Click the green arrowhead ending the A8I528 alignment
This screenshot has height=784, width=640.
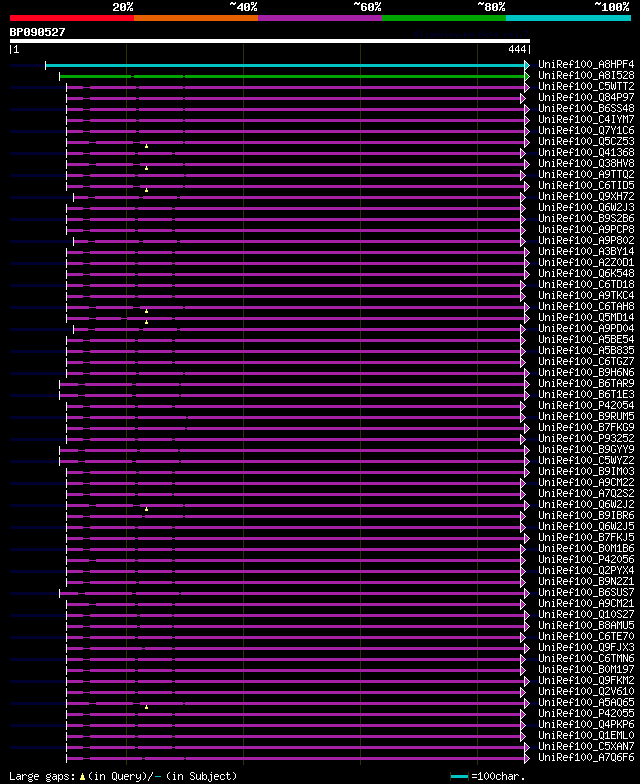click(x=526, y=76)
